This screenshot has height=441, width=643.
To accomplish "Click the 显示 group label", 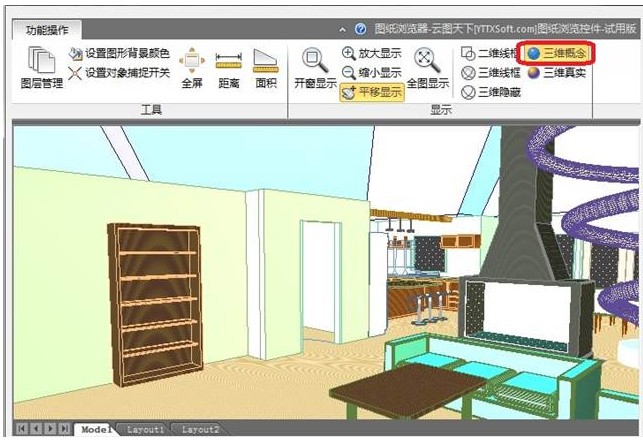I will click(440, 110).
